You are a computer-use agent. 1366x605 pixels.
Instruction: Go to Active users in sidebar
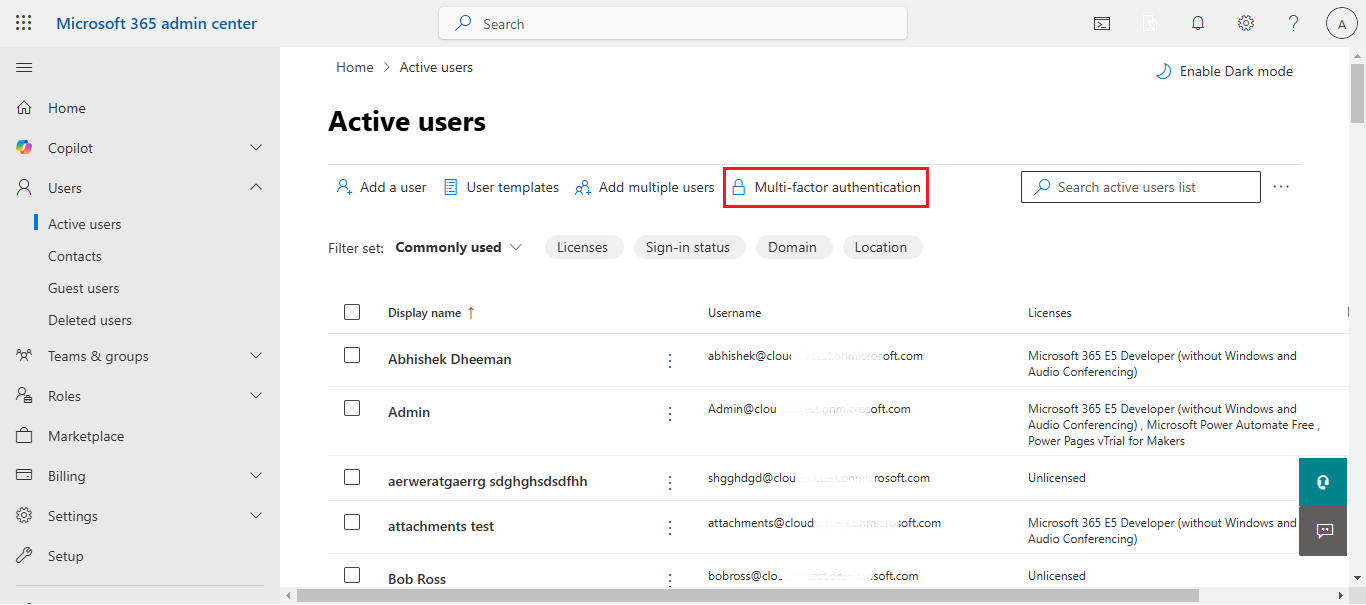coord(85,224)
